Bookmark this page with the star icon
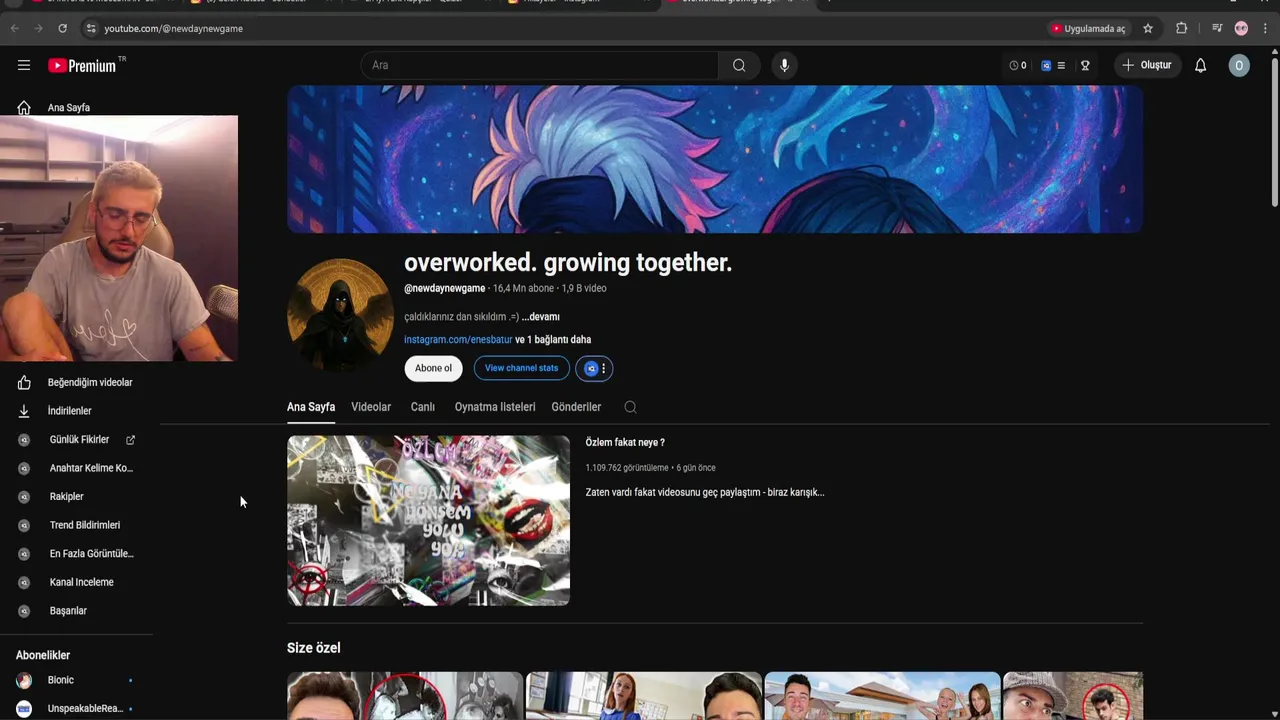This screenshot has width=1280, height=720. (x=1148, y=28)
